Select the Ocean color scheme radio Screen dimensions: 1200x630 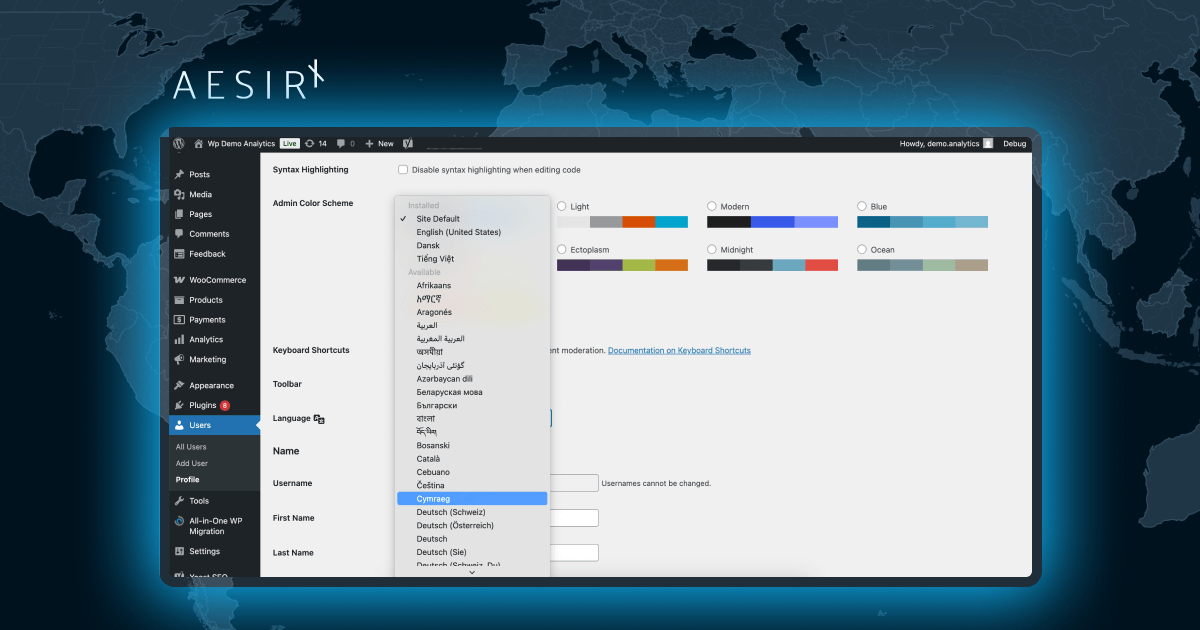tap(862, 250)
